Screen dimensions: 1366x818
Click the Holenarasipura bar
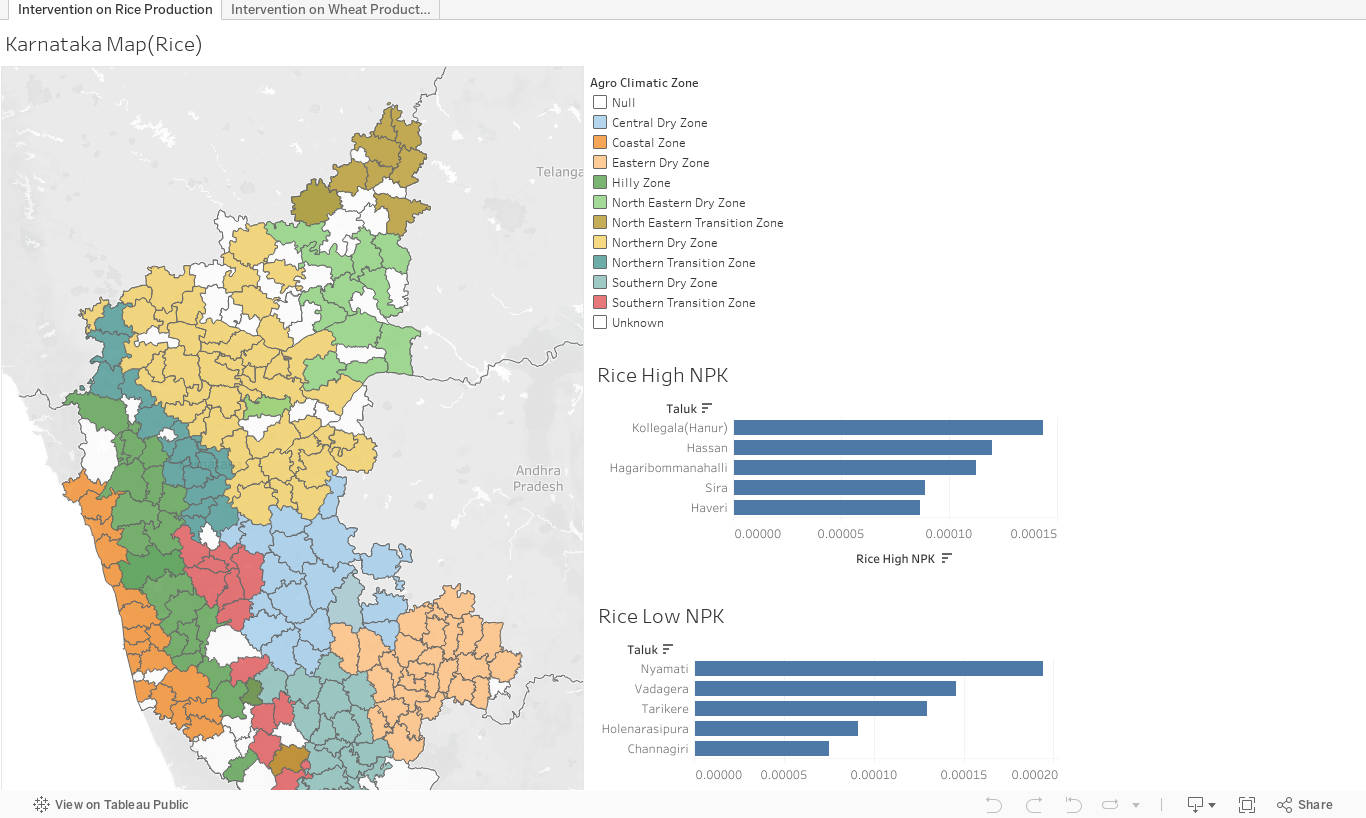776,728
